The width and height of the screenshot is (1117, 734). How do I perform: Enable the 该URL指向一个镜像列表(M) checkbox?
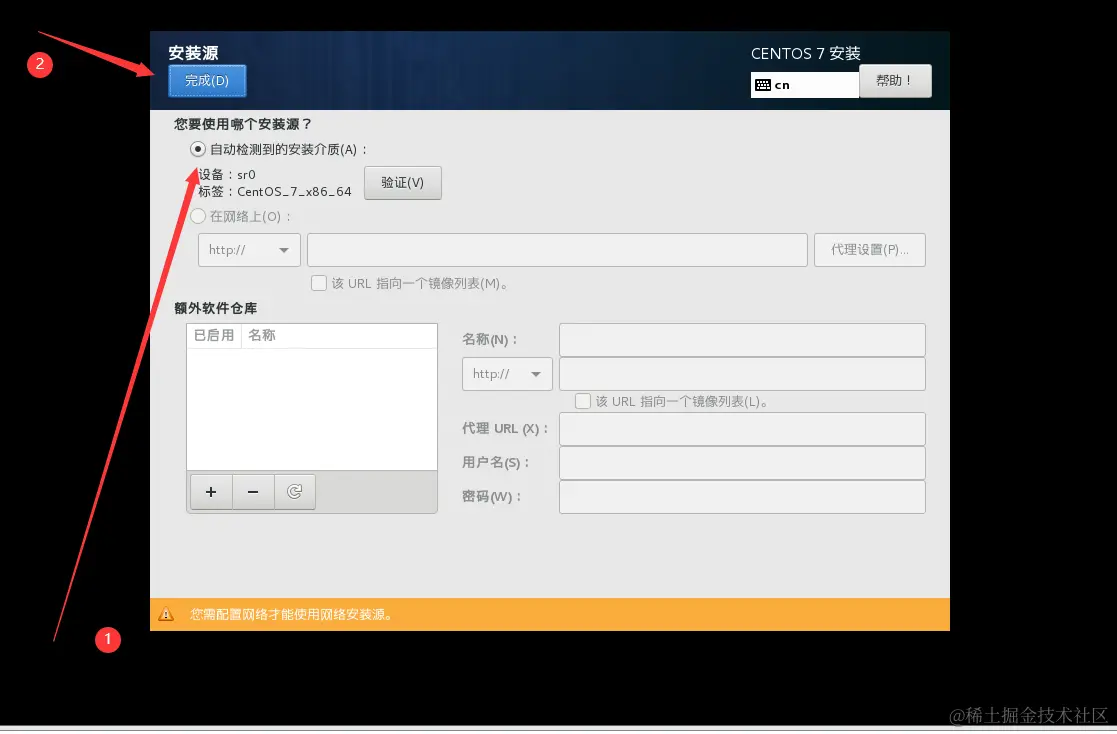tap(319, 283)
